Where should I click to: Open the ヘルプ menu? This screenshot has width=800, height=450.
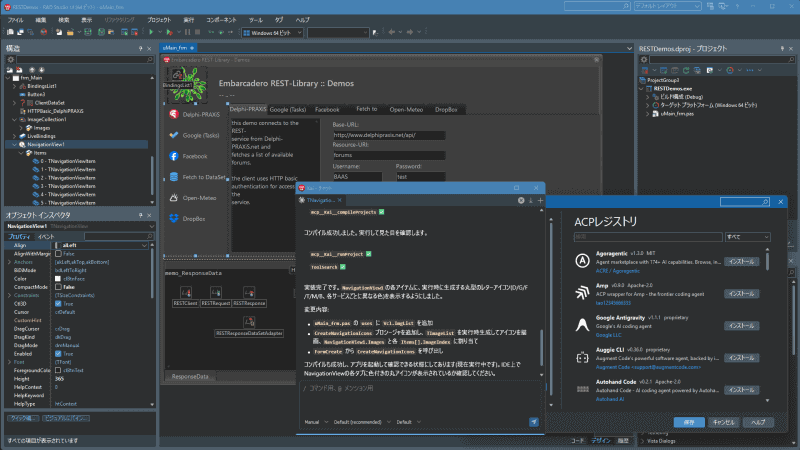pos(303,20)
